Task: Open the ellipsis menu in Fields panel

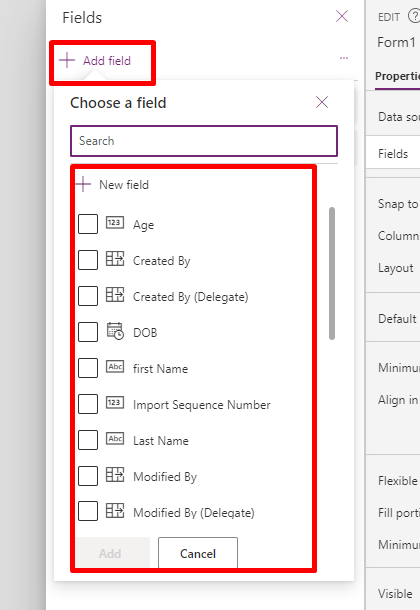Action: coord(344,58)
